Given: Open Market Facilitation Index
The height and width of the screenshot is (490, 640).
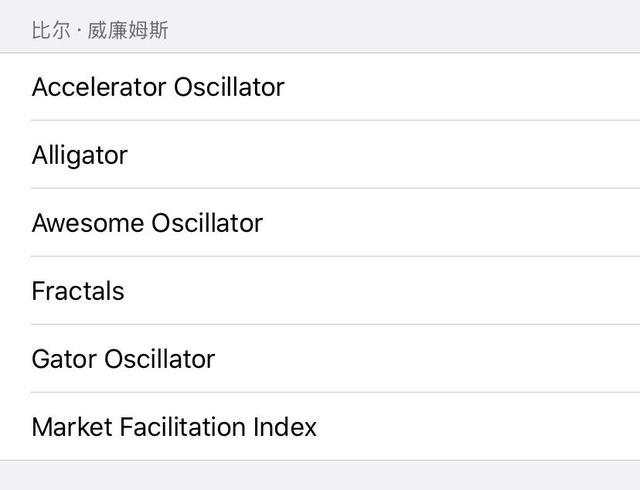Looking at the screenshot, I should pos(320,427).
